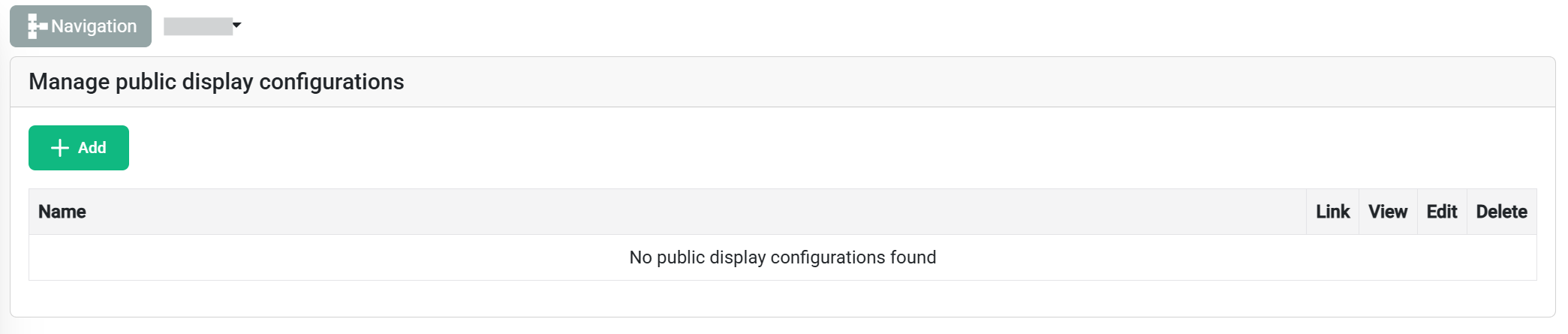Screen dimensions: 1568x334
Task: Click the 'Manage public display configurations' heading
Action: (216, 82)
